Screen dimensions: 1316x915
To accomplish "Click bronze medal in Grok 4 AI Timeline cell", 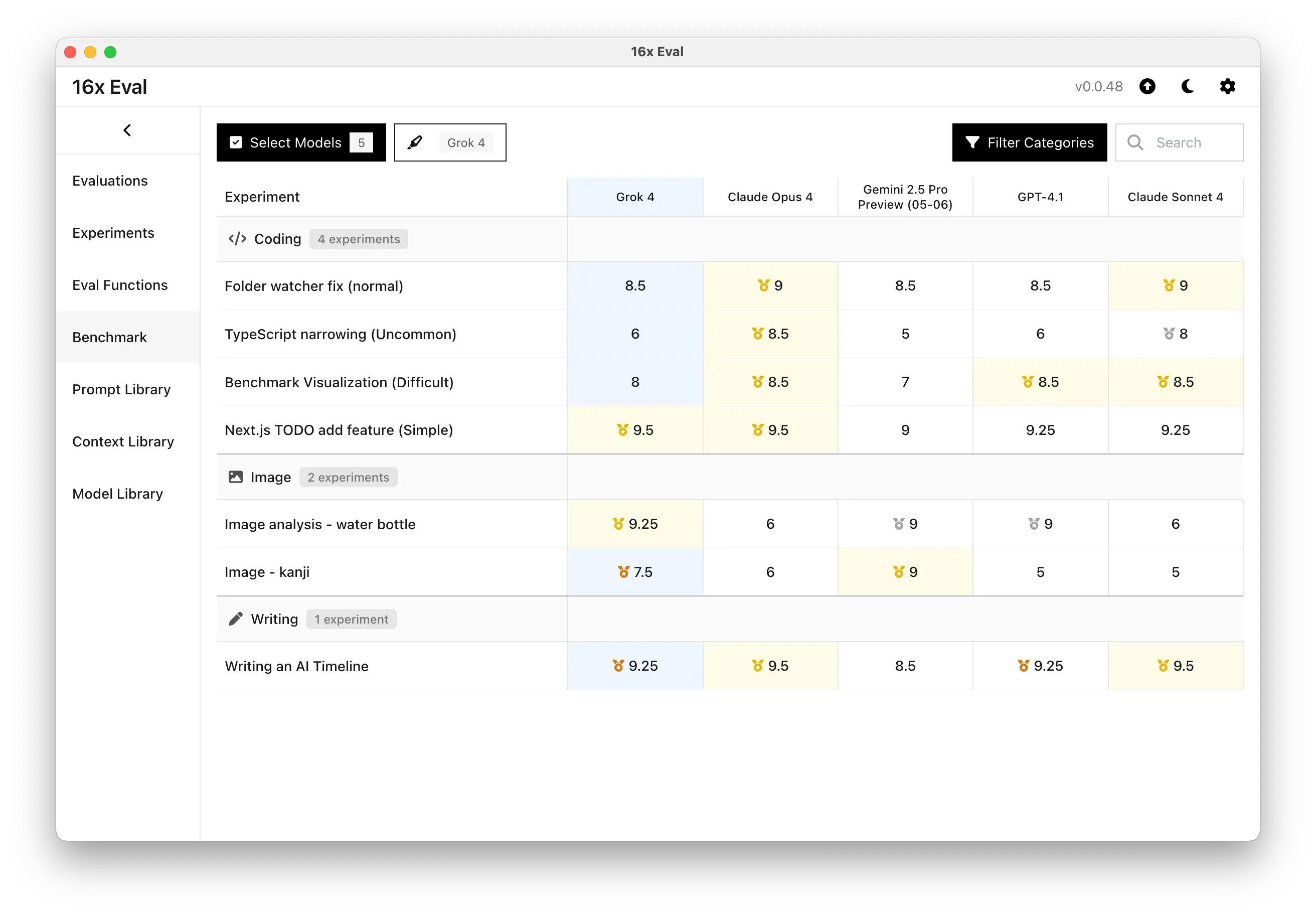I will pyautogui.click(x=618, y=665).
